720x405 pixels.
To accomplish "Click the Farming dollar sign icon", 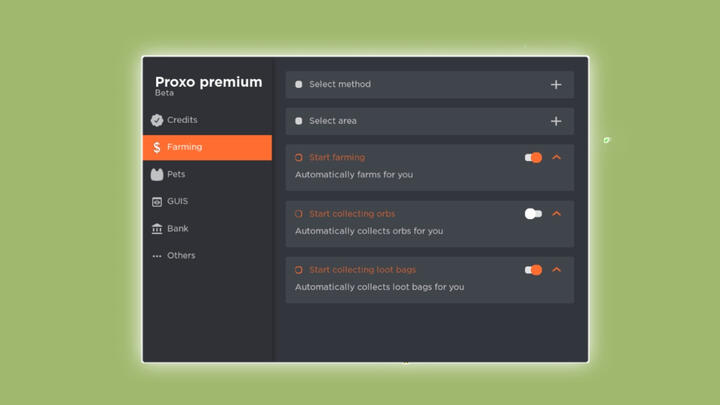I will (157, 147).
